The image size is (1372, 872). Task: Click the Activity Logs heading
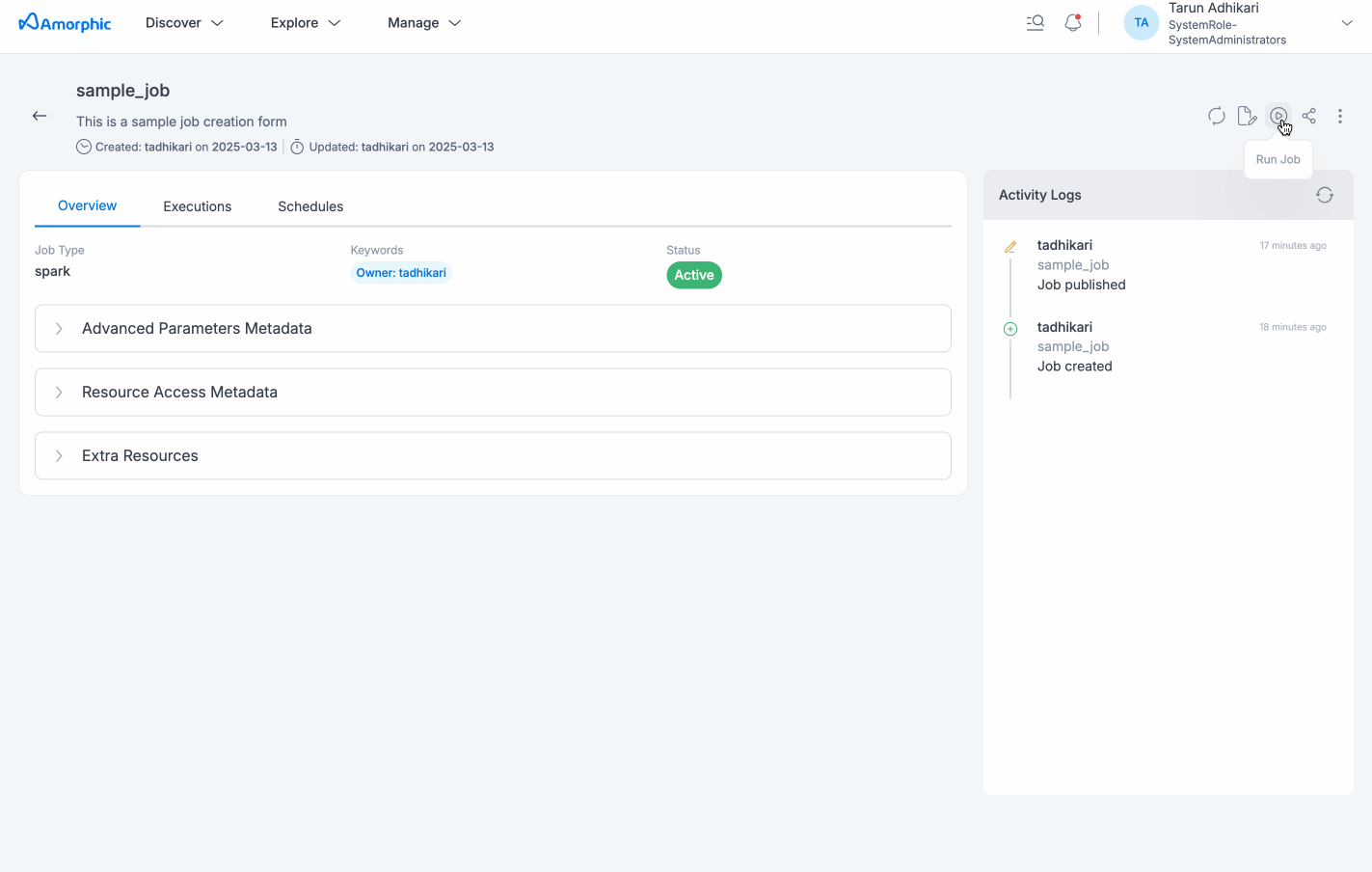point(1040,195)
